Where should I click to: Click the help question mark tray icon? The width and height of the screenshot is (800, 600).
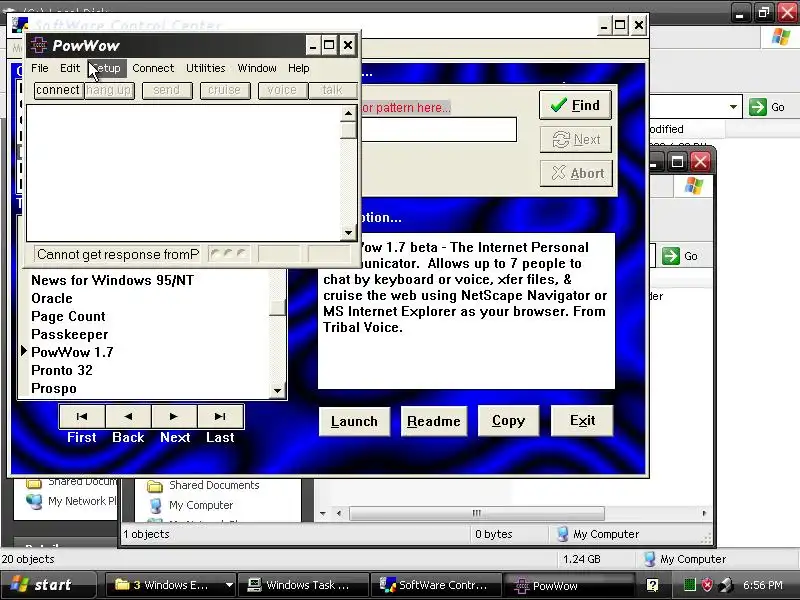tap(652, 585)
